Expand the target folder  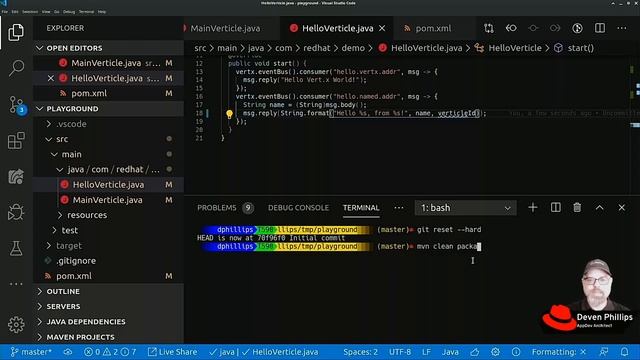(109, 245)
